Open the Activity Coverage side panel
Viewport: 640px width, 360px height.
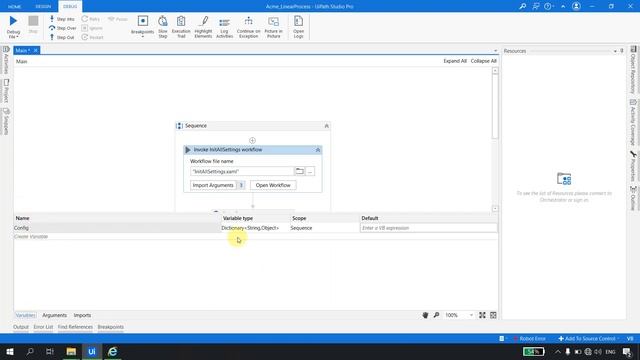coord(633,122)
